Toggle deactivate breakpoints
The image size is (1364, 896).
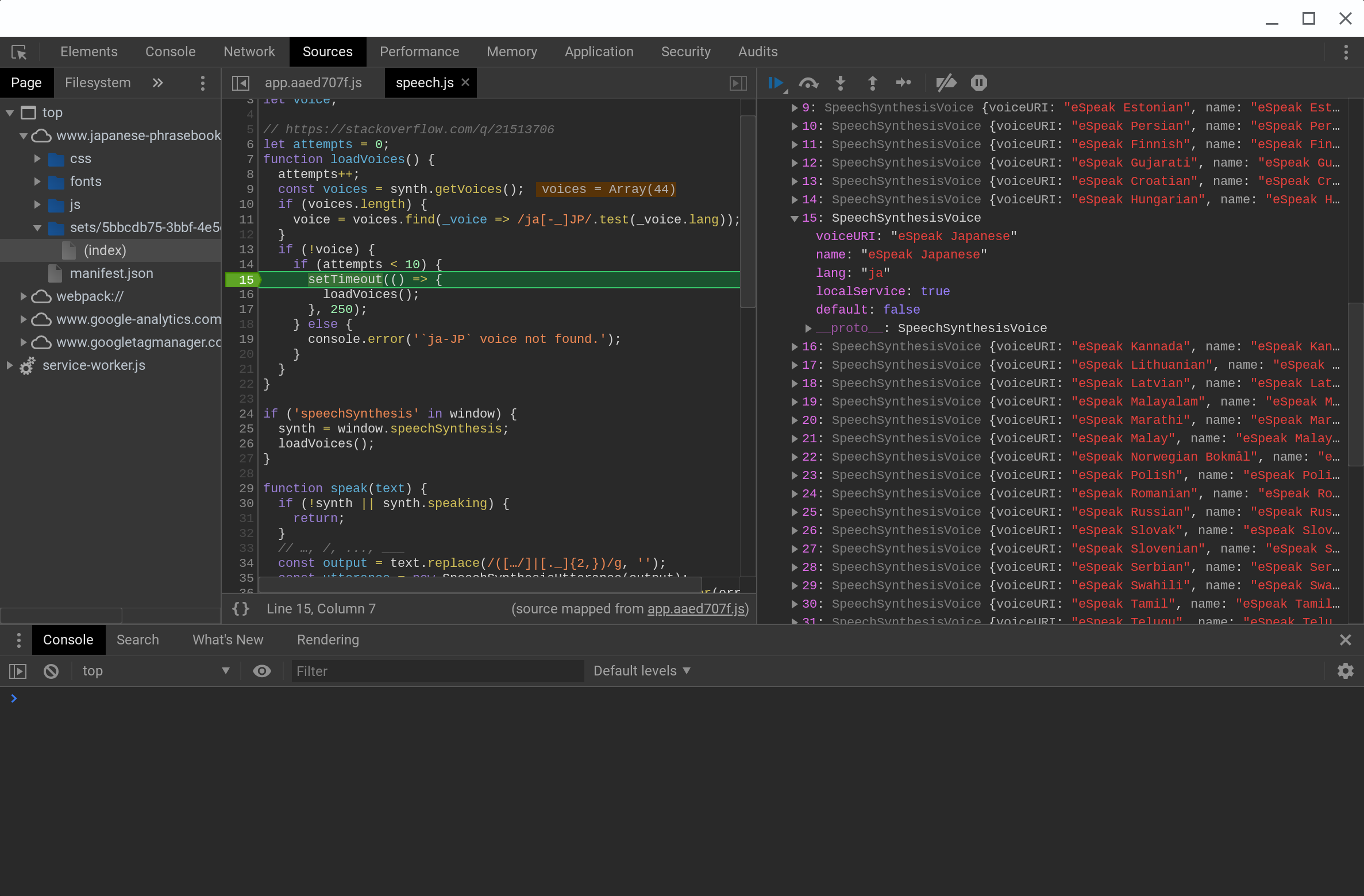tap(946, 83)
